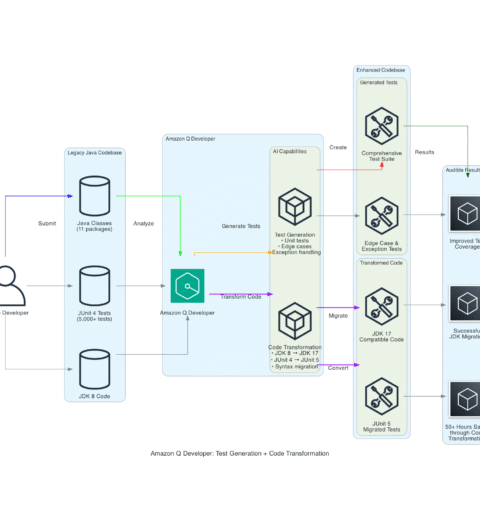Click the "JUnit 4 Tests (5,000+ tests)" label
Viewport: 480px width, 520px height.
[94, 316]
